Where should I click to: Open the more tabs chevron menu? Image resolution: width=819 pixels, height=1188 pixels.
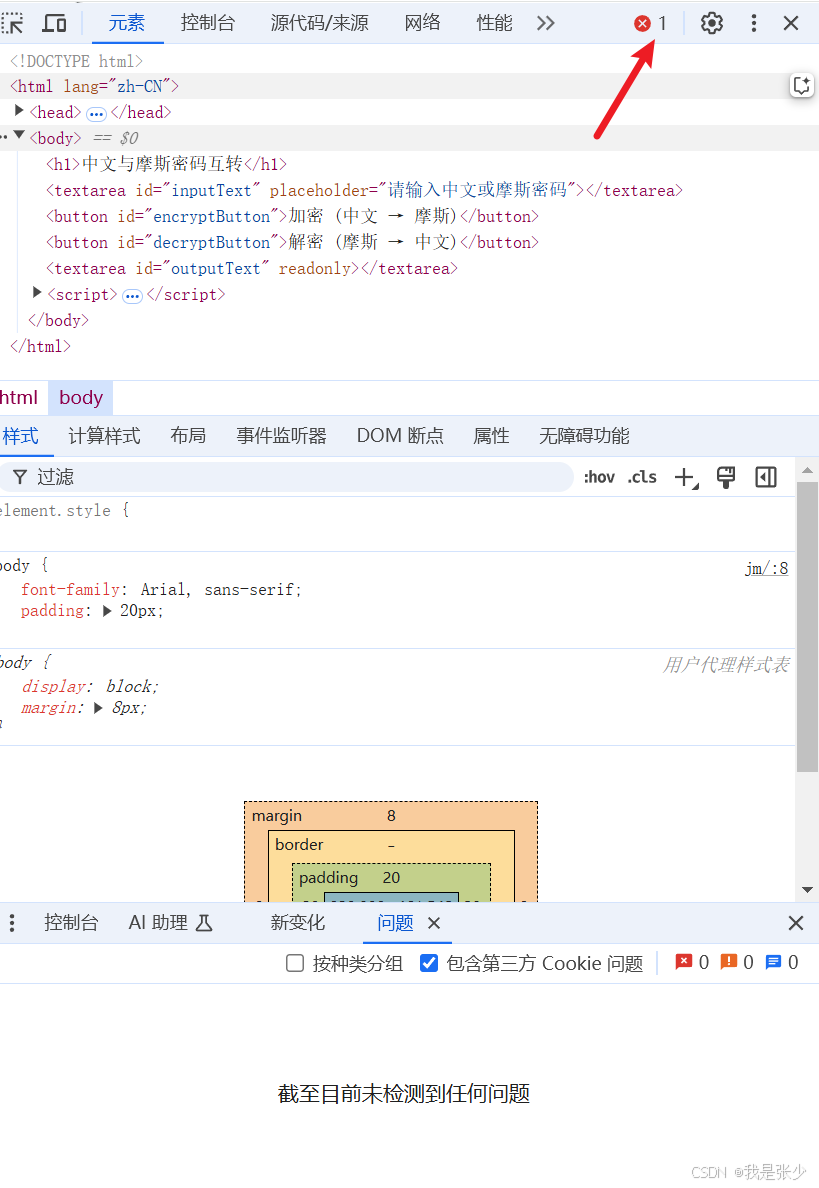click(x=545, y=23)
